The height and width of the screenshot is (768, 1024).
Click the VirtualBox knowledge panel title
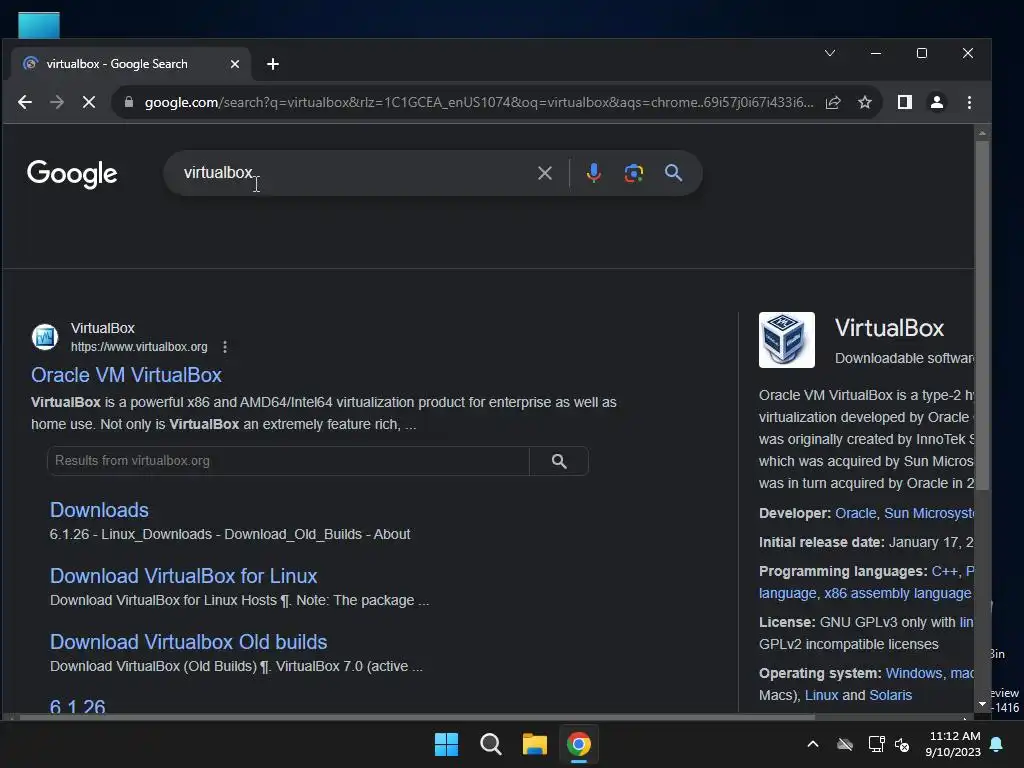tap(889, 328)
